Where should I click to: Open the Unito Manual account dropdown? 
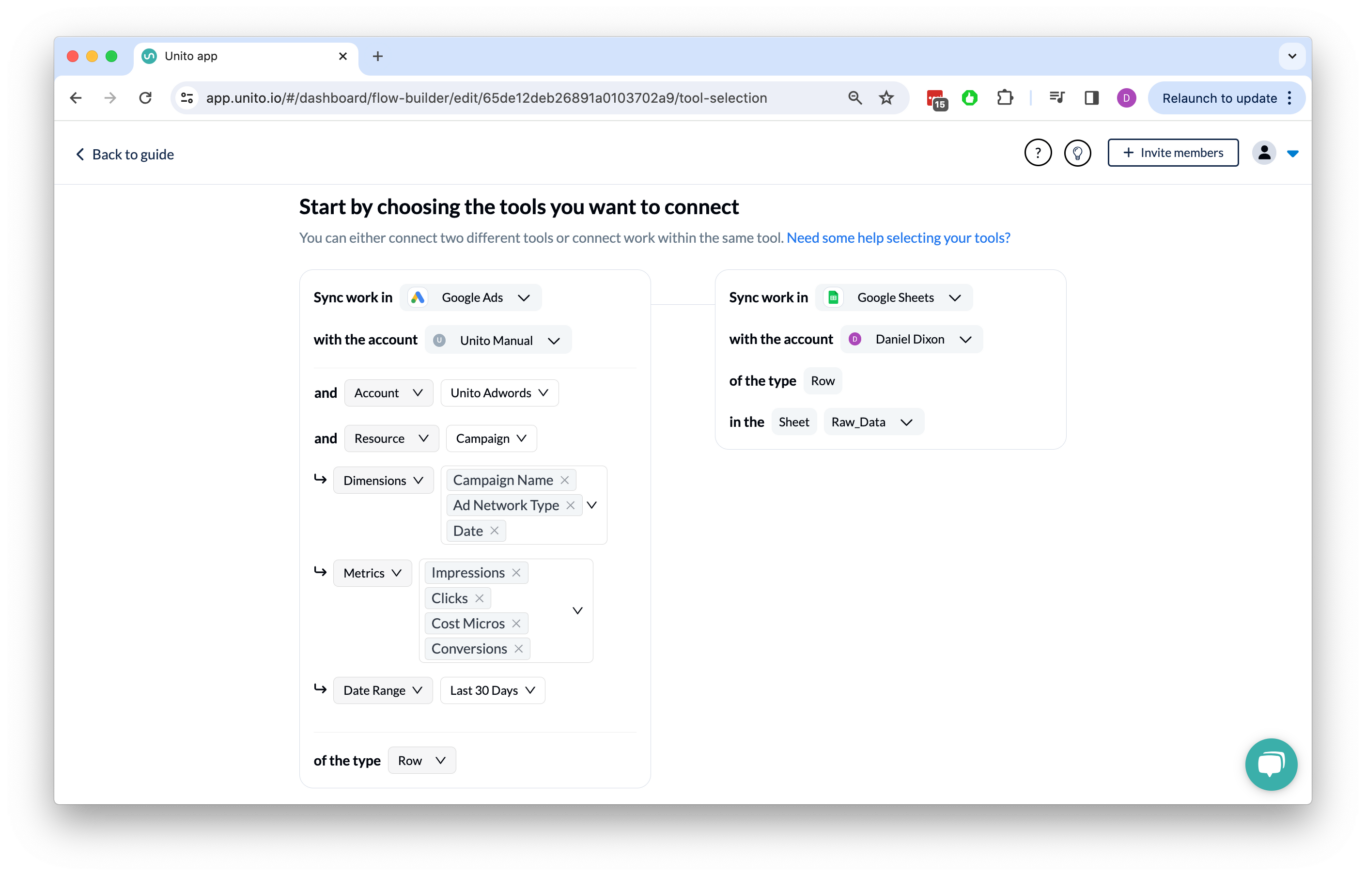[498, 340]
